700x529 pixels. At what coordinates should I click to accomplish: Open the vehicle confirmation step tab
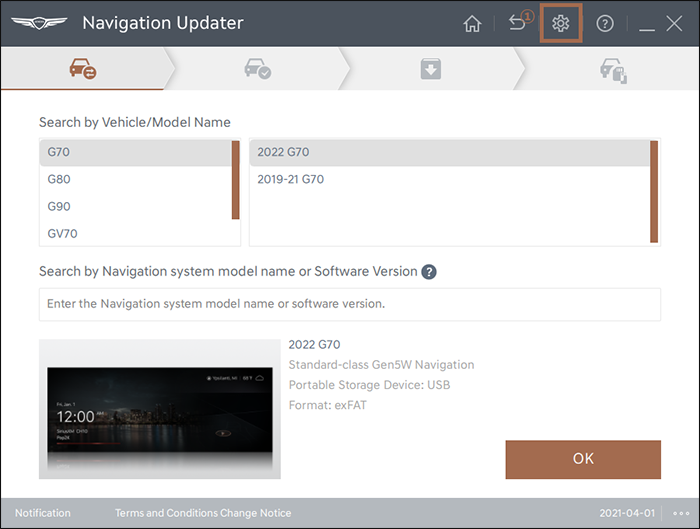[258, 69]
